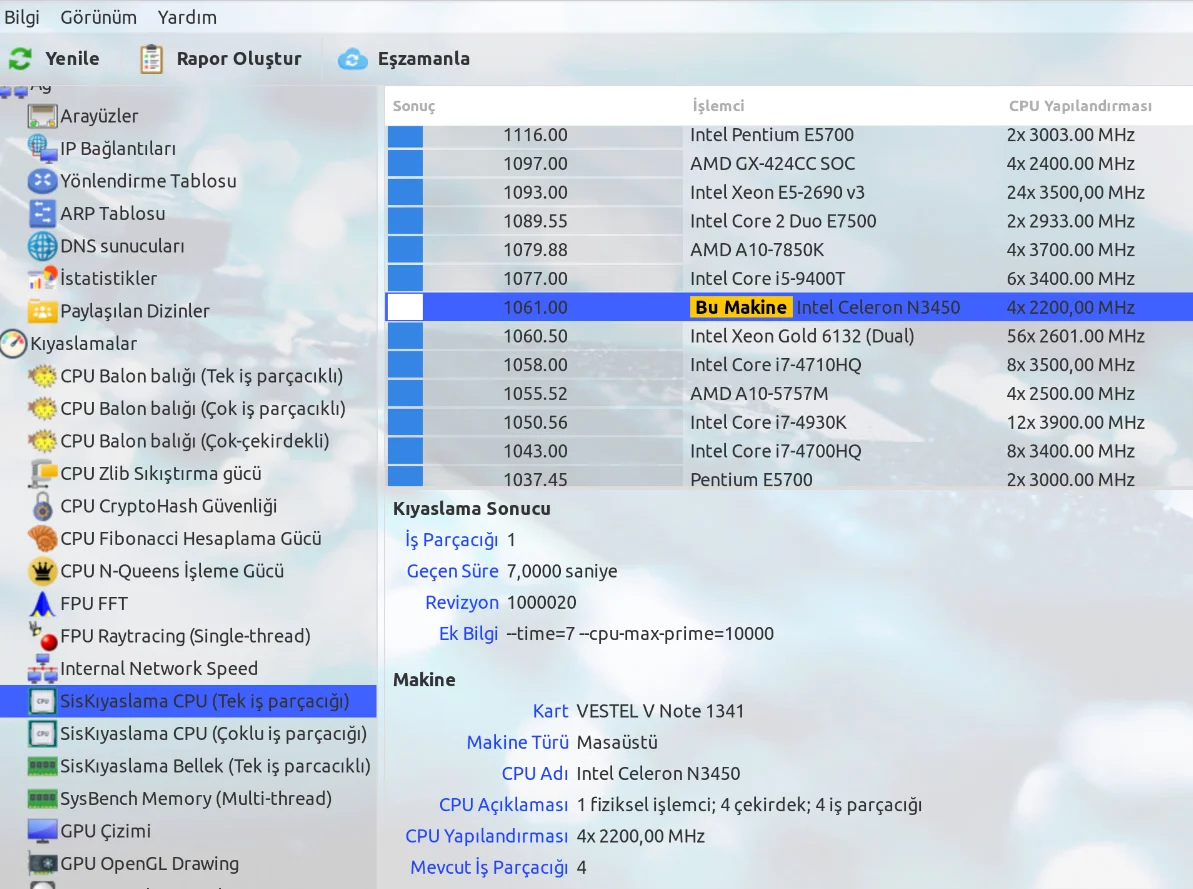Select the AMD A10-5757M row
1193x889 pixels.
(790, 394)
